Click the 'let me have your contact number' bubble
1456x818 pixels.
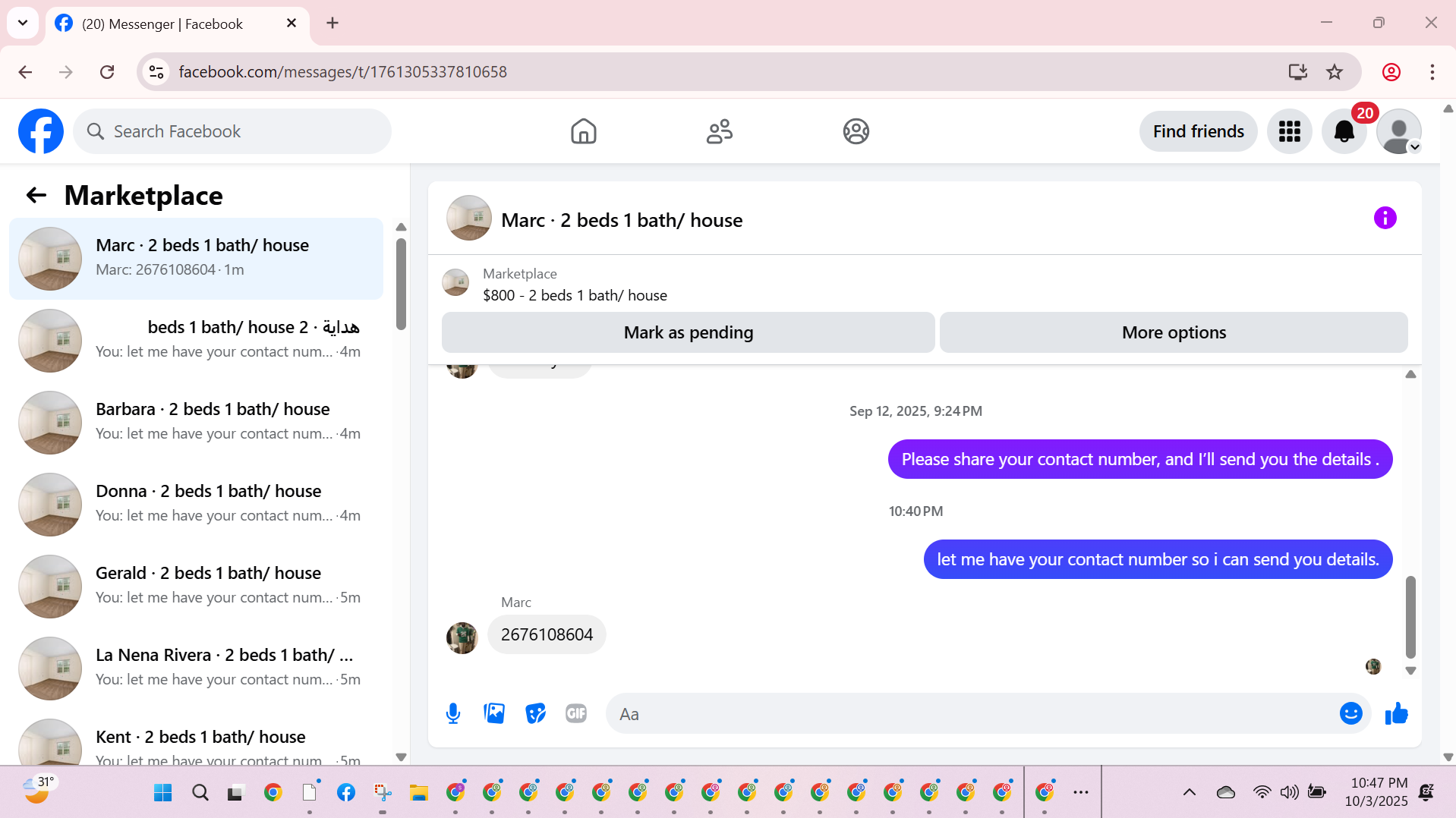[1158, 559]
